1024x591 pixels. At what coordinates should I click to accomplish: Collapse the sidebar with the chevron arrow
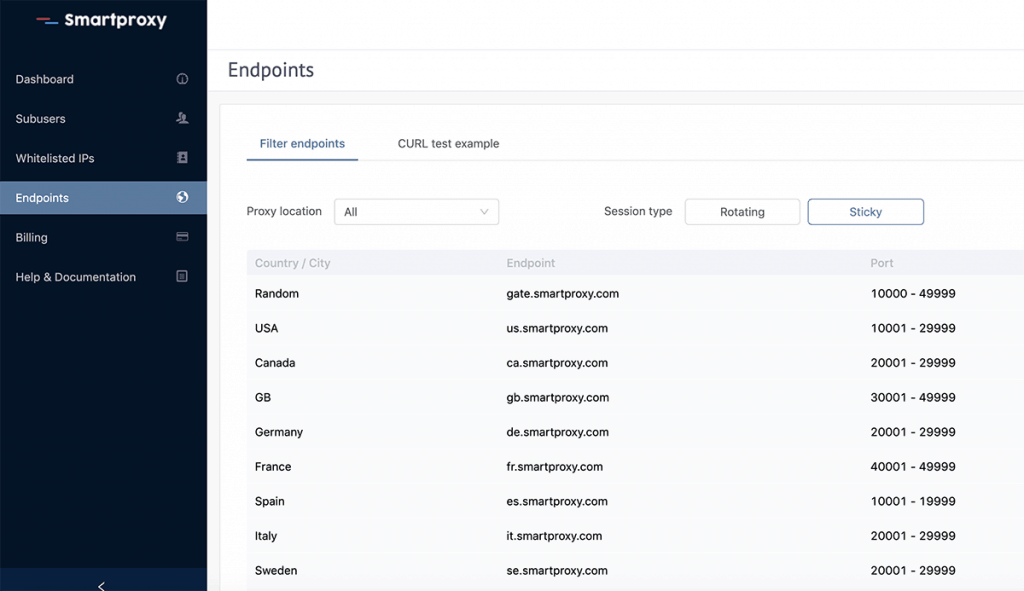tap(100, 585)
